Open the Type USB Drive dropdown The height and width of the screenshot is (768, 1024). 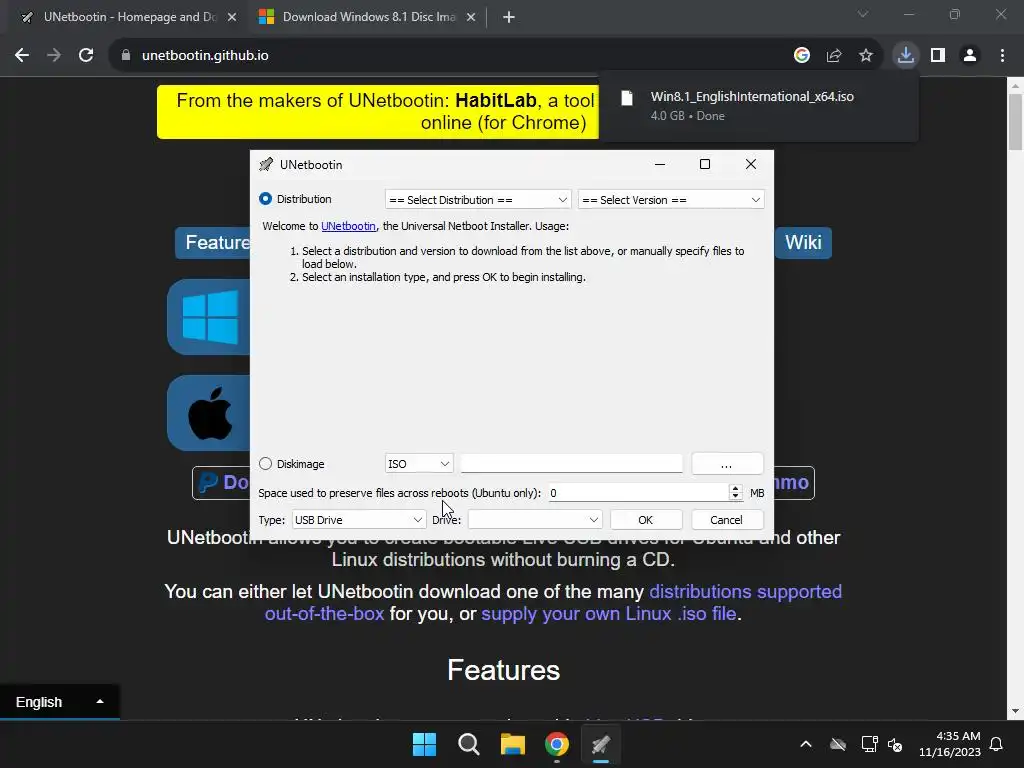pyautogui.click(x=359, y=520)
